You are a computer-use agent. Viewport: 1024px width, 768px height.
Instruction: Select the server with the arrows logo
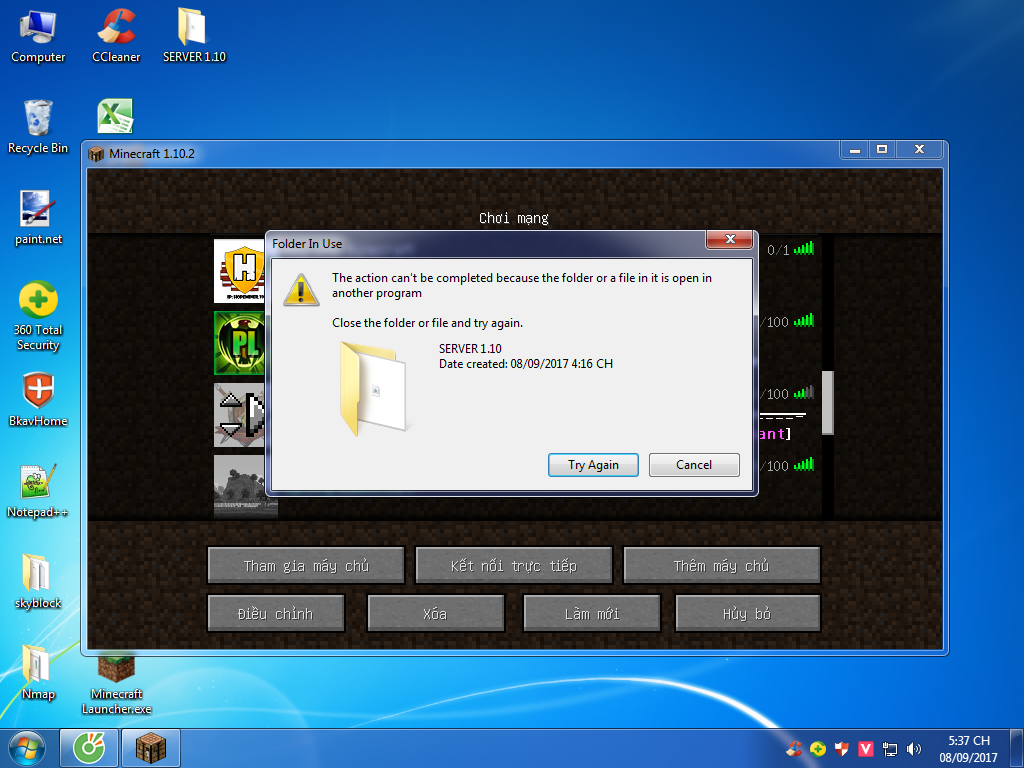(239, 415)
